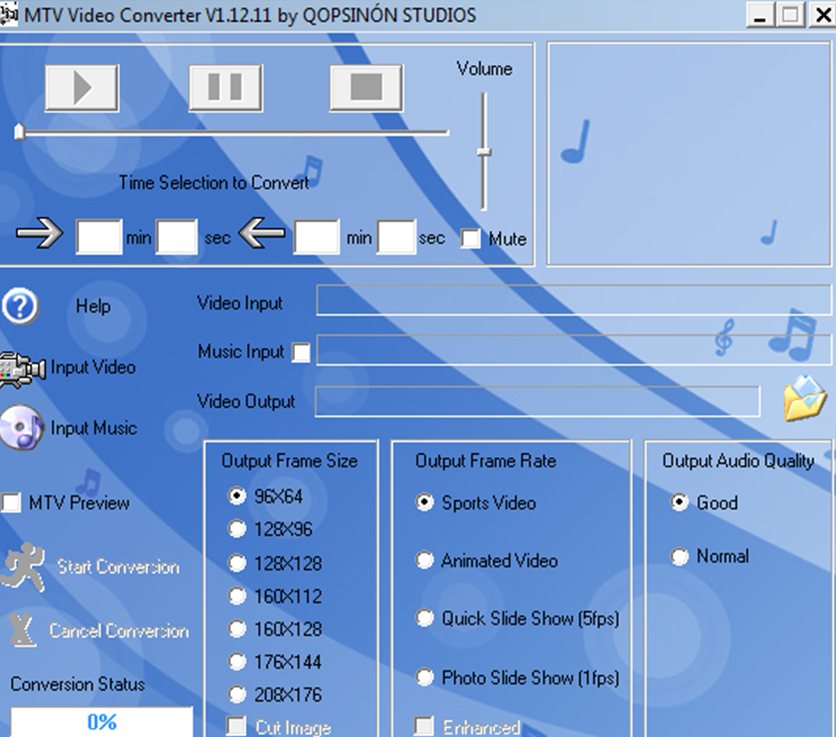Pause the video playback

coord(225,88)
